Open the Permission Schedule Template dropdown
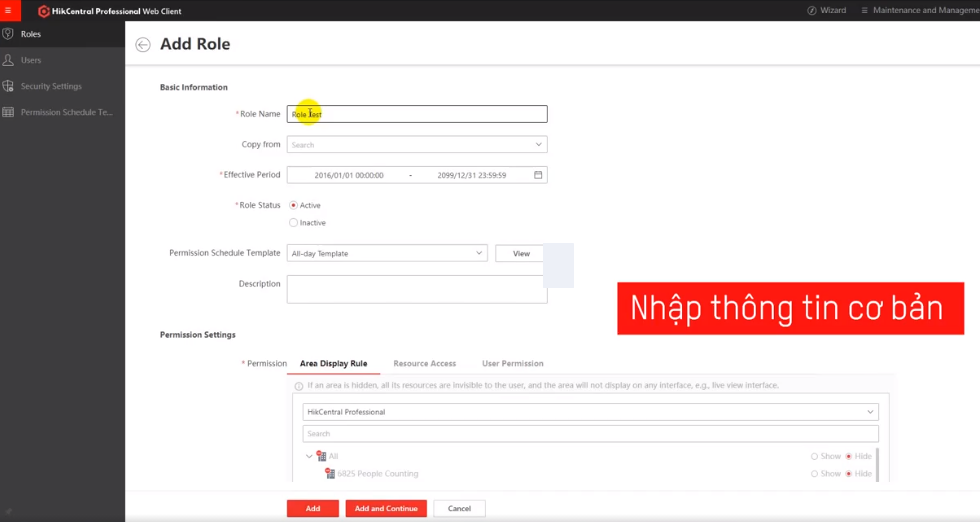This screenshot has width=980, height=522. [387, 253]
